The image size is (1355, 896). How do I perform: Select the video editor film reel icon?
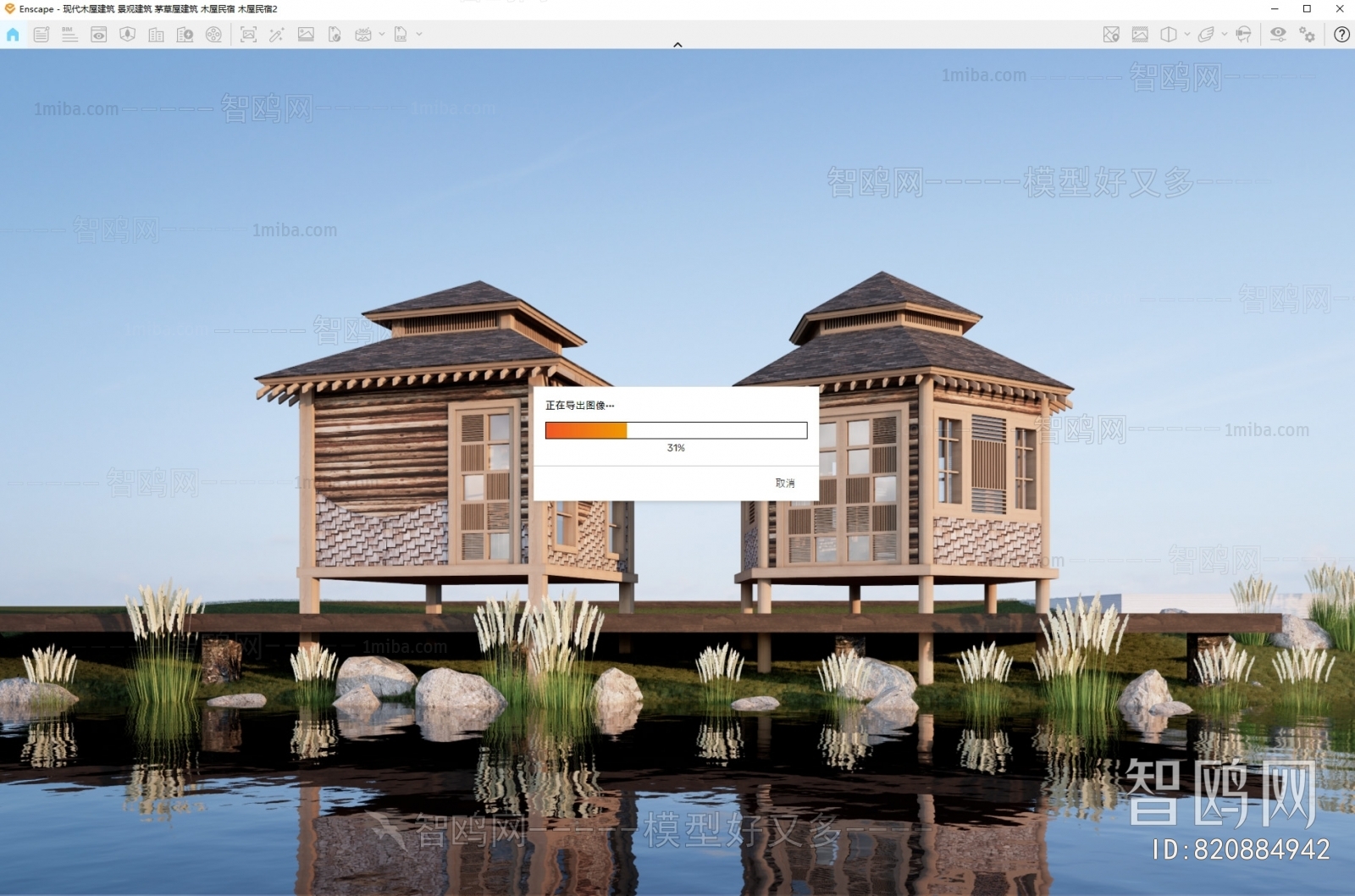(x=214, y=35)
